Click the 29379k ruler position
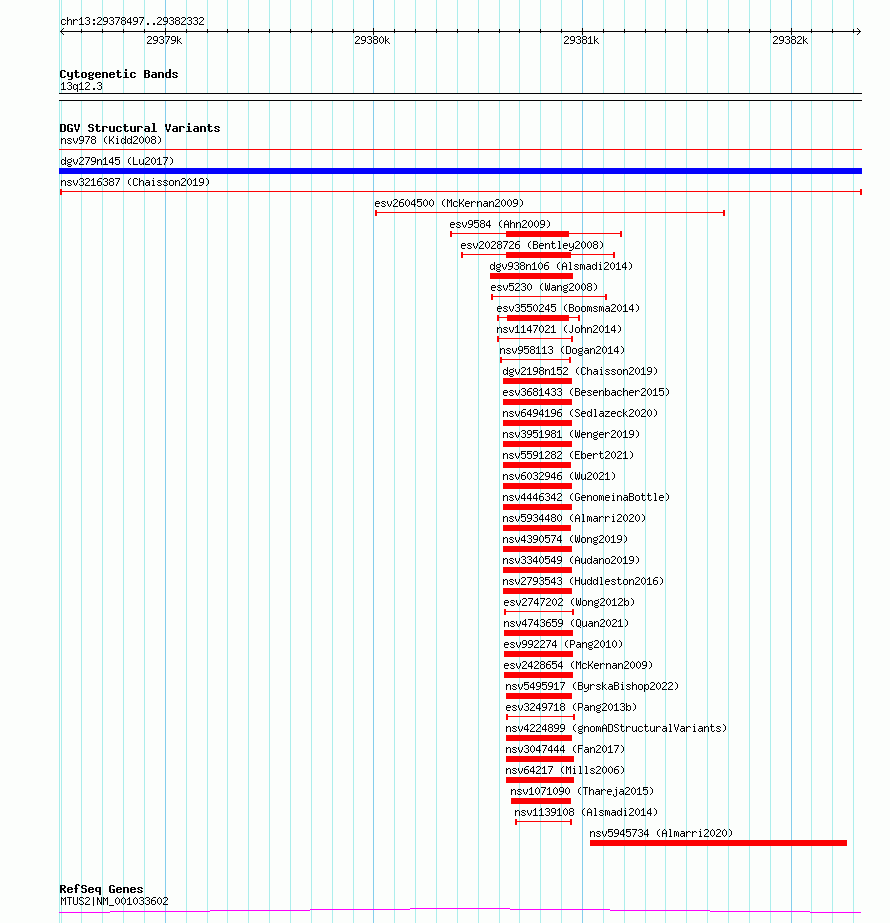This screenshot has height=923, width=890. coord(164,40)
